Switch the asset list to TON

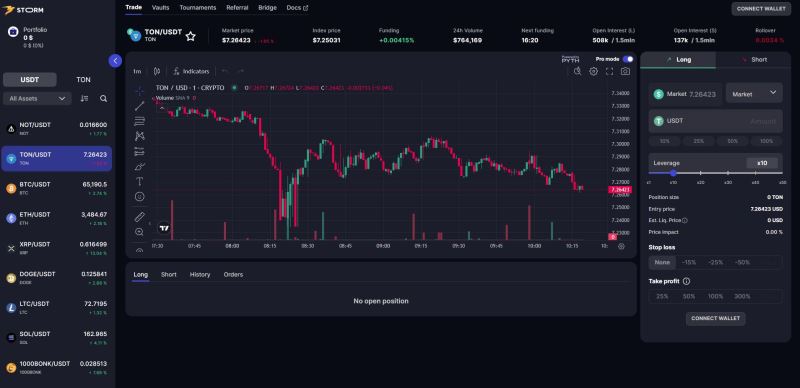pyautogui.click(x=83, y=80)
